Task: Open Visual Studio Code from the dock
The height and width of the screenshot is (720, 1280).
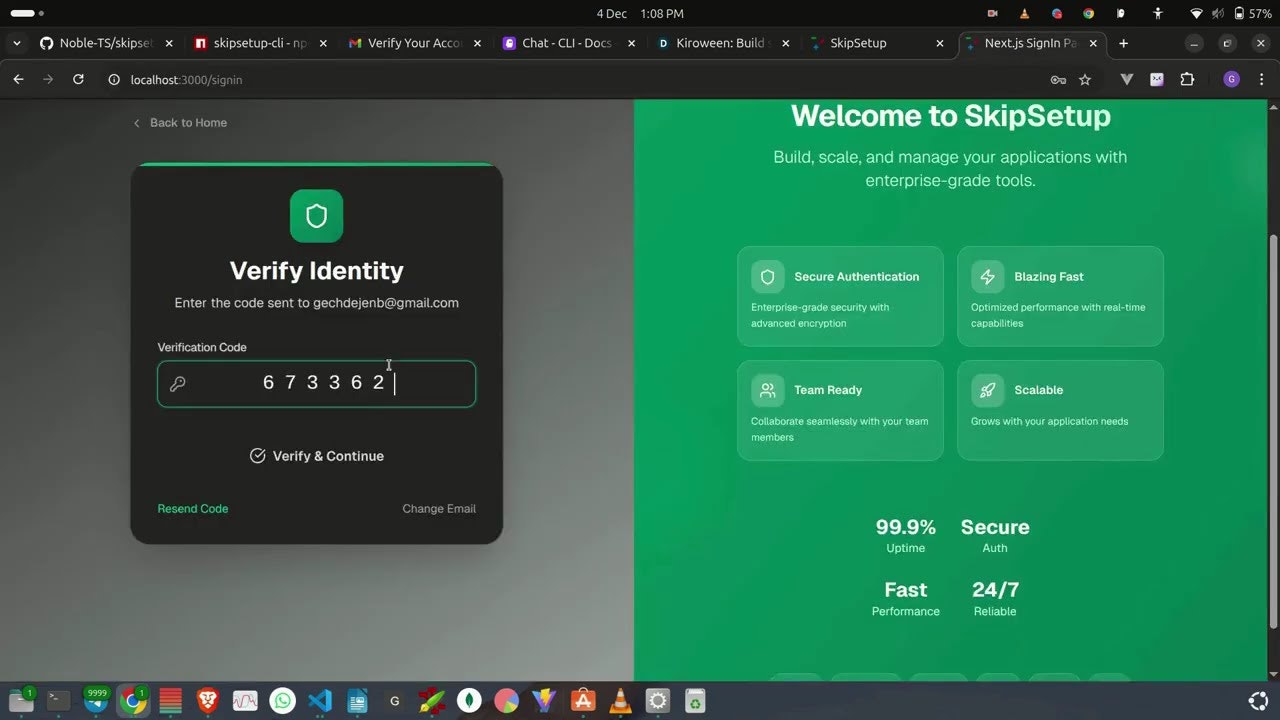Action: click(x=320, y=701)
